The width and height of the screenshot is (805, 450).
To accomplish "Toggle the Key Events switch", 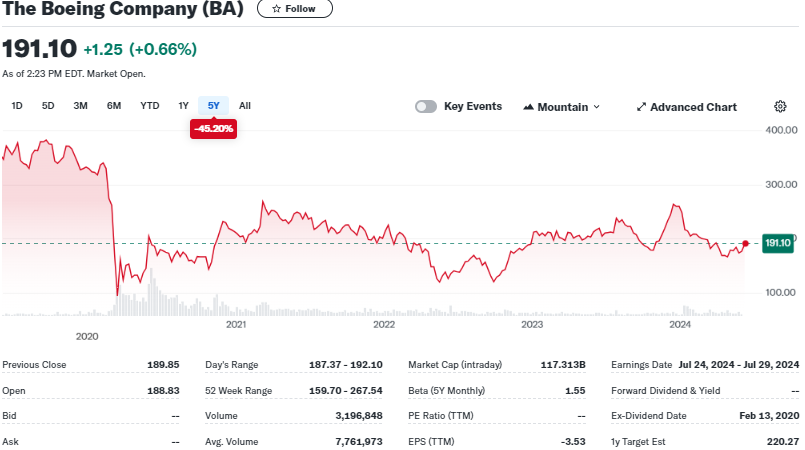I will [x=426, y=107].
